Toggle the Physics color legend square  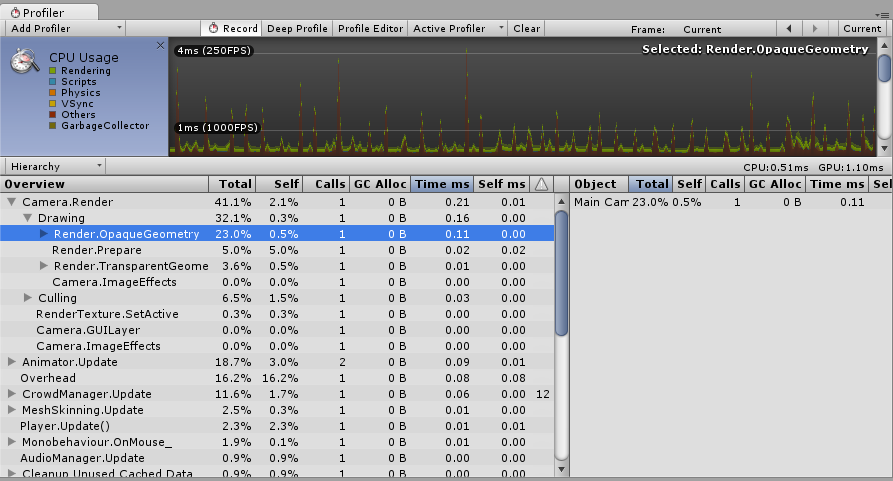coord(52,92)
